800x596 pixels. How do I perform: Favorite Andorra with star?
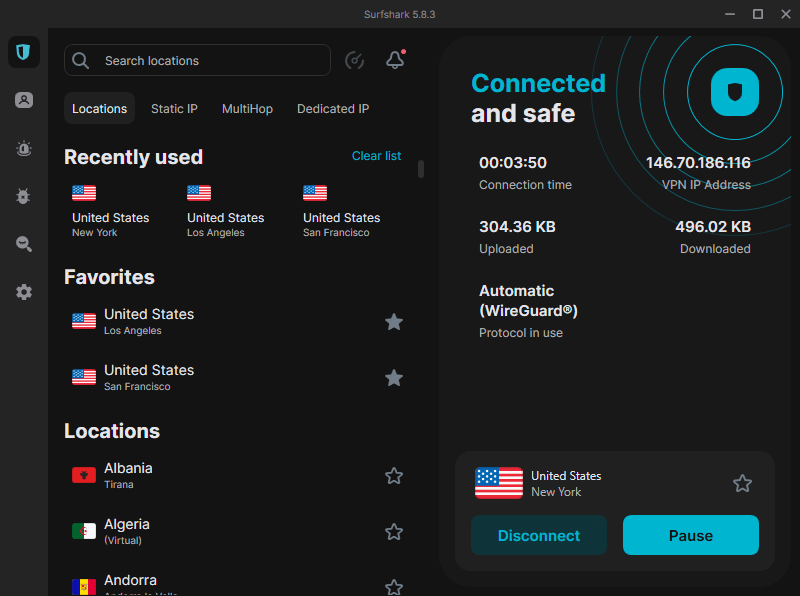click(394, 587)
